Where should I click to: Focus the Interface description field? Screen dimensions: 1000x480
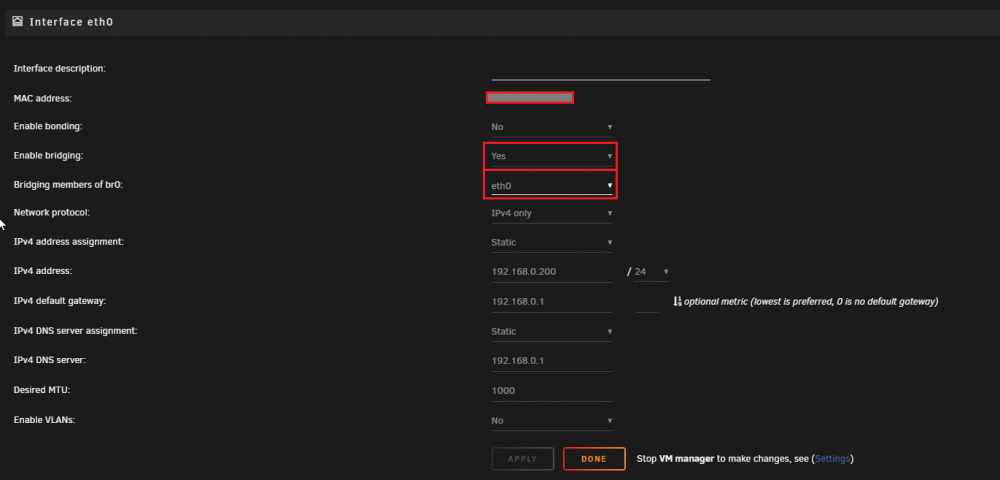[x=601, y=71]
